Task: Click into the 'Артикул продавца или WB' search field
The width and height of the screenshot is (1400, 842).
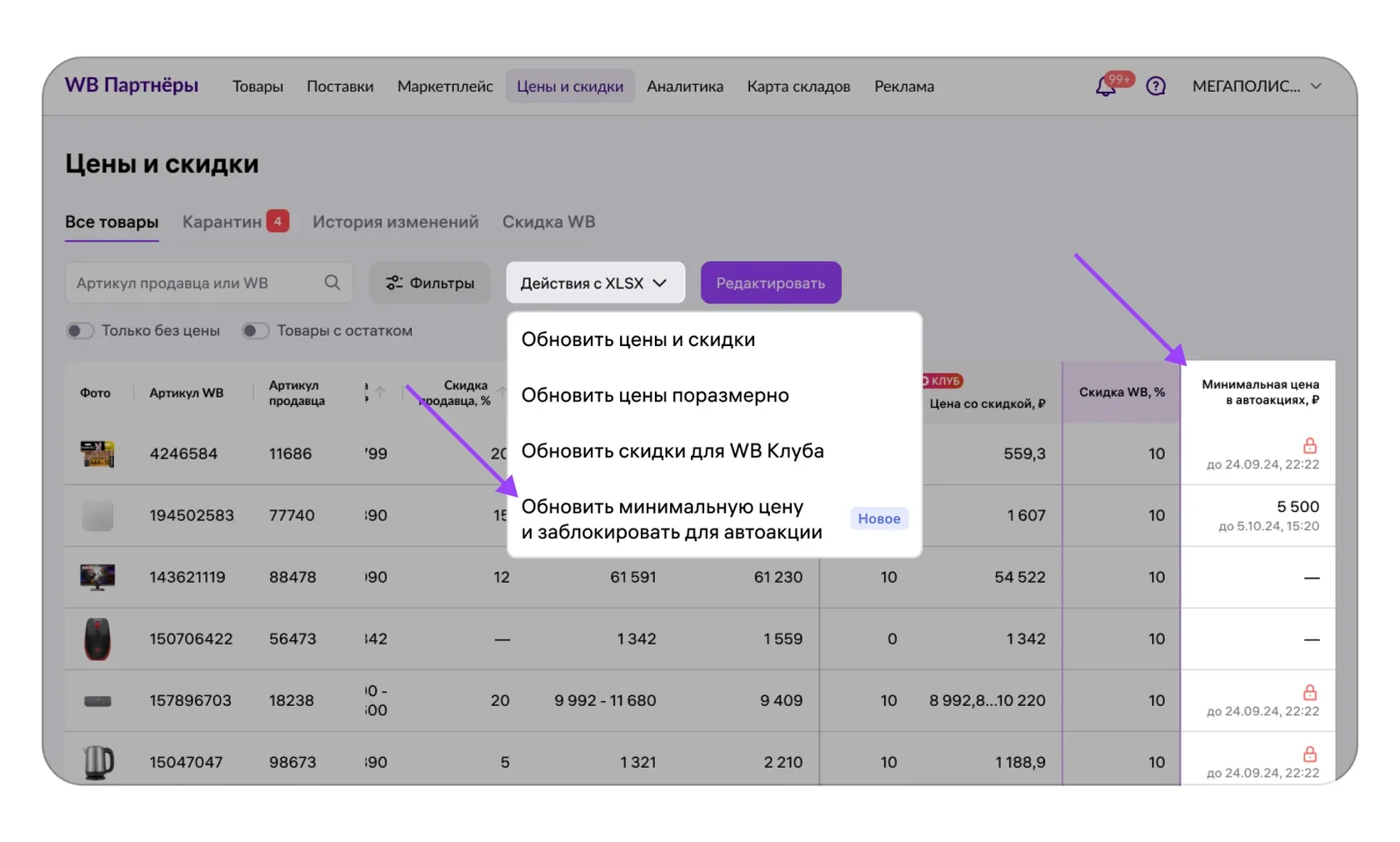Action: pyautogui.click(x=209, y=283)
